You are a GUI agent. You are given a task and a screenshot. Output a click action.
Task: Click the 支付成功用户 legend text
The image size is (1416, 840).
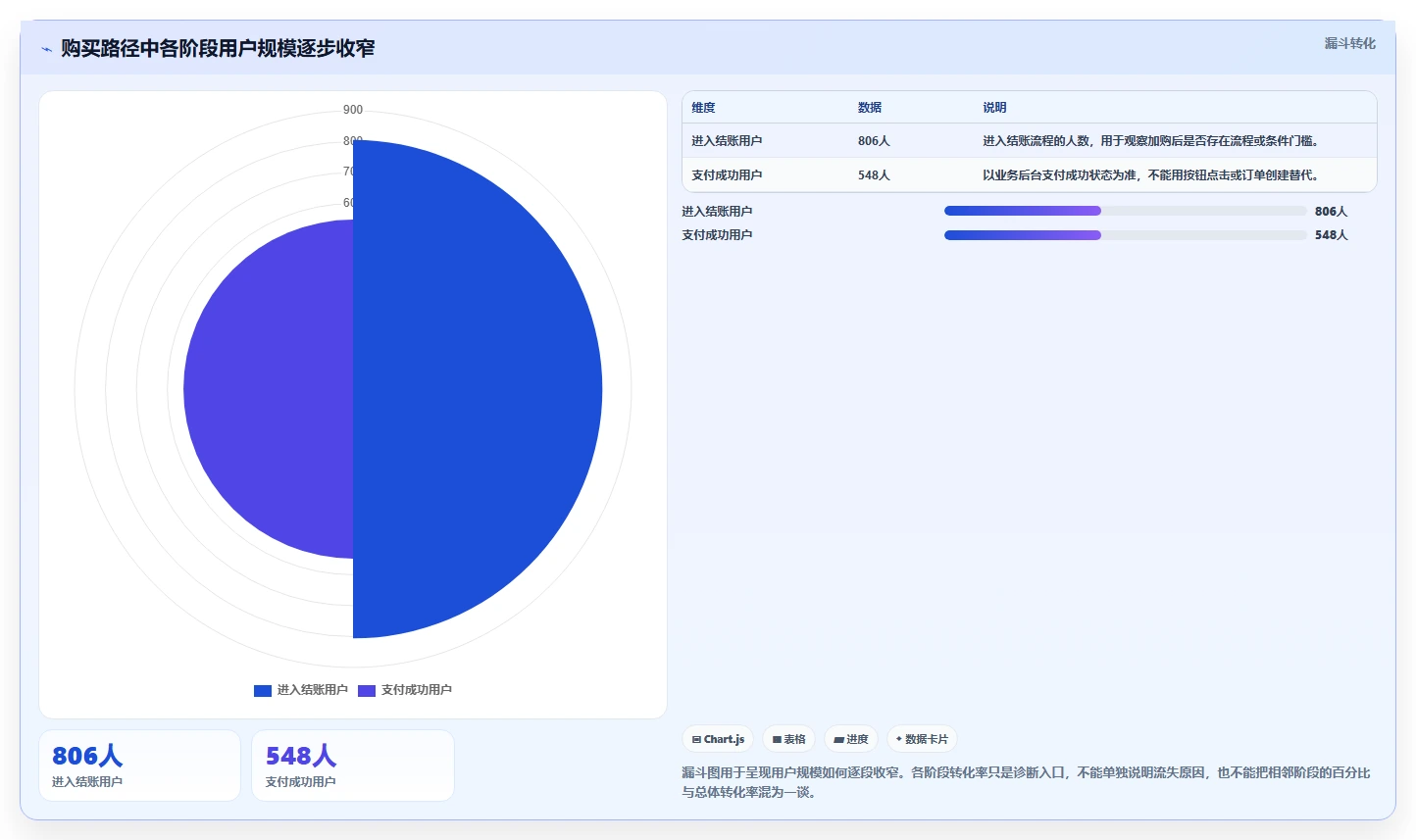point(417,690)
